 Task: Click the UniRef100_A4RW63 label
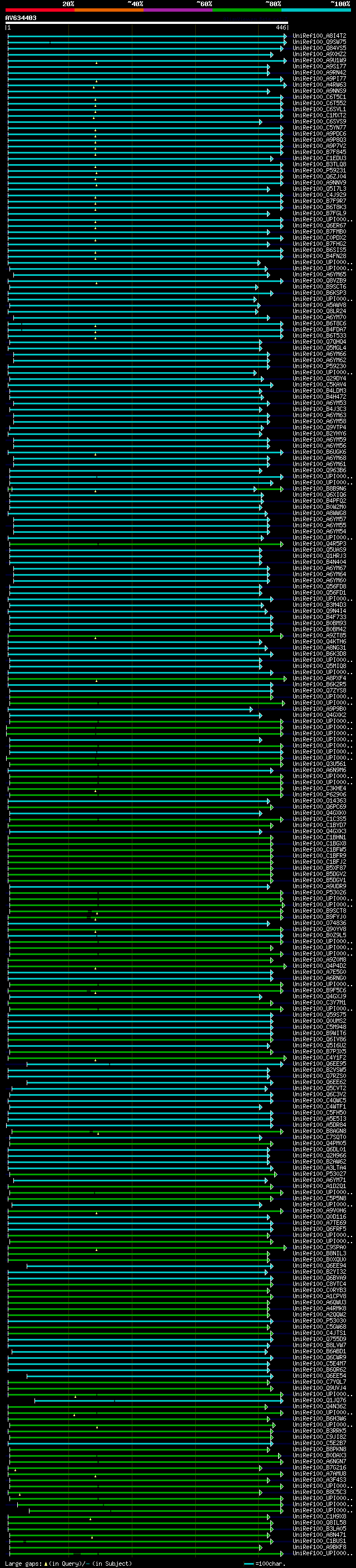tap(319, 85)
